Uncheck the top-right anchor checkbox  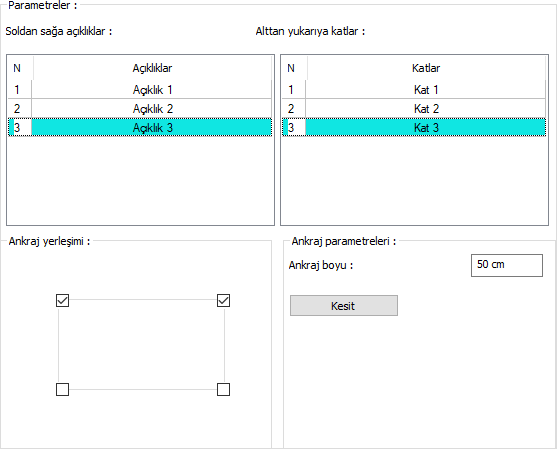pyautogui.click(x=223, y=301)
